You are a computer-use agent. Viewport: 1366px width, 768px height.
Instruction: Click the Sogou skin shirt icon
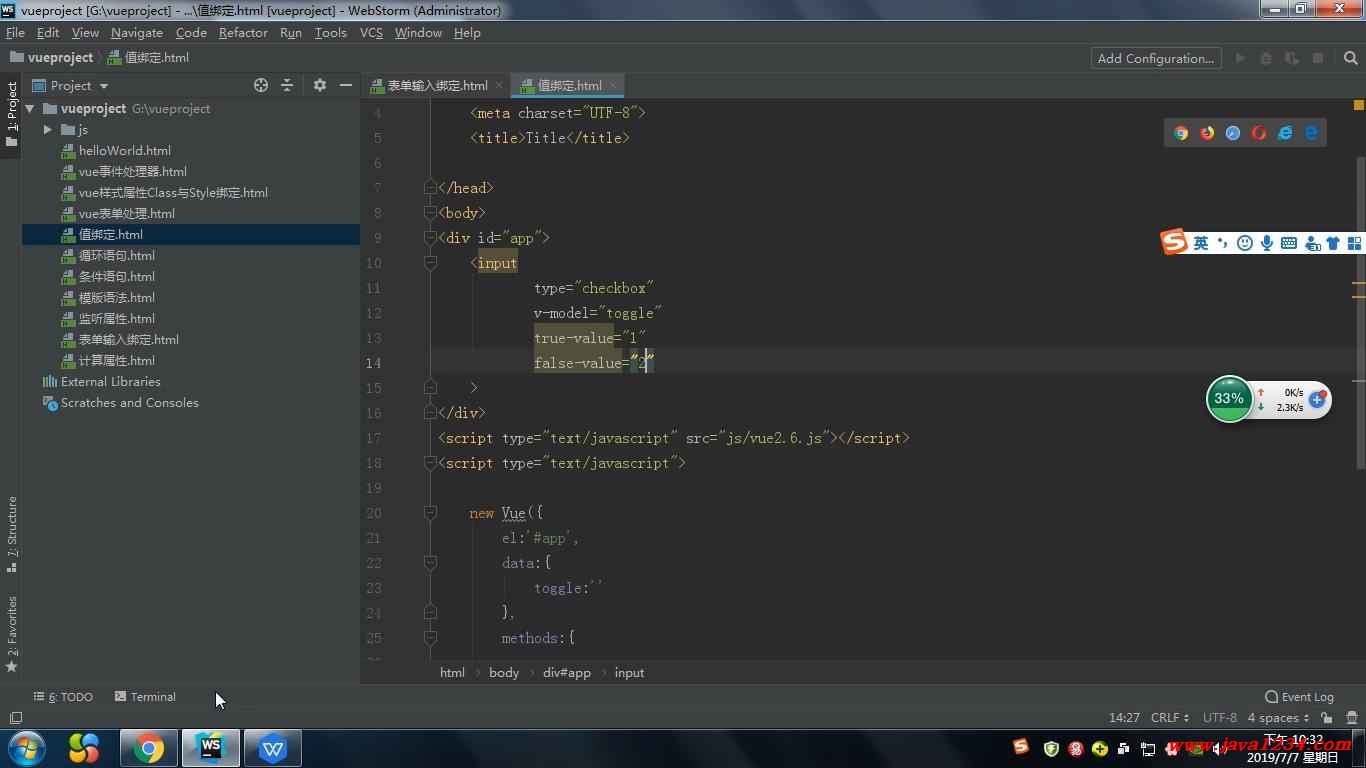(x=1333, y=243)
